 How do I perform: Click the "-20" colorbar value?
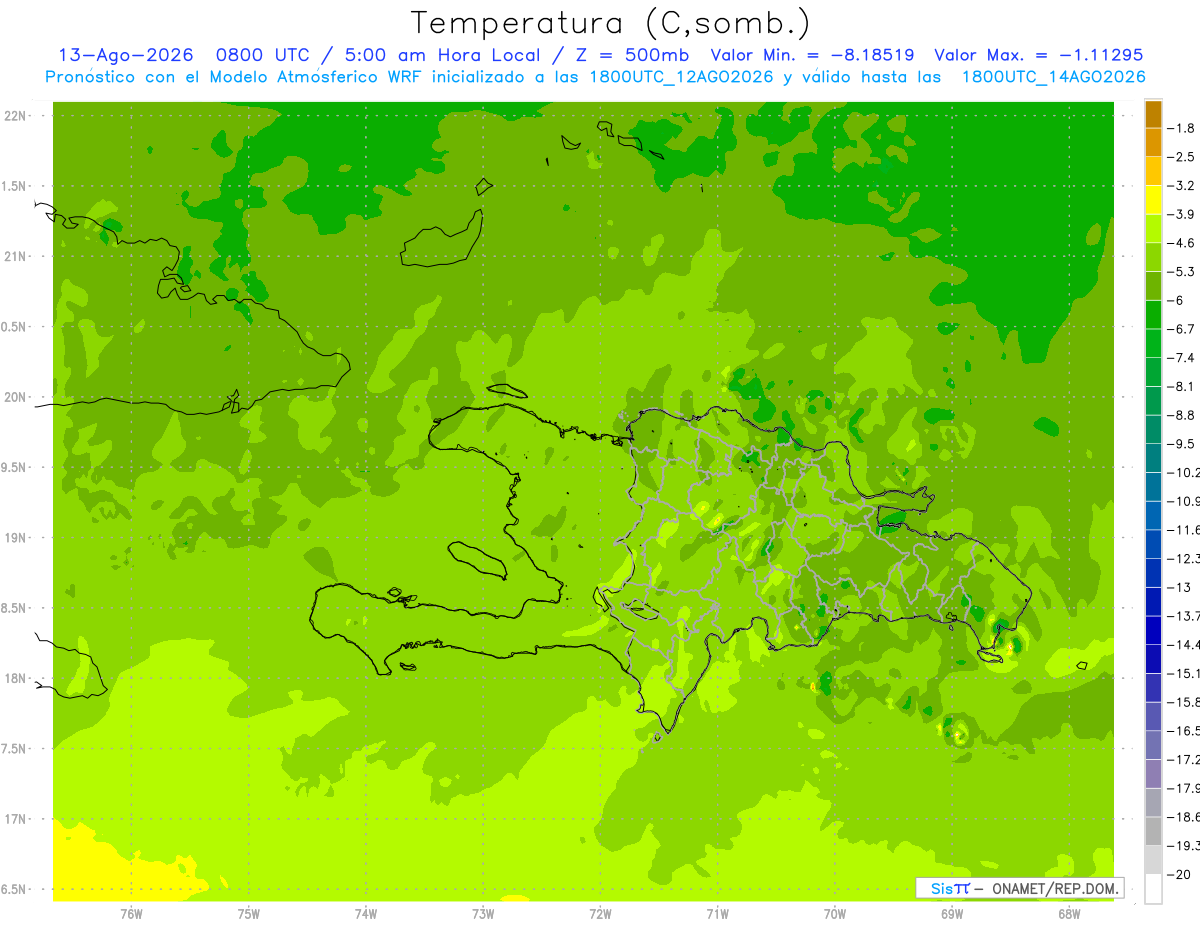tap(1180, 874)
